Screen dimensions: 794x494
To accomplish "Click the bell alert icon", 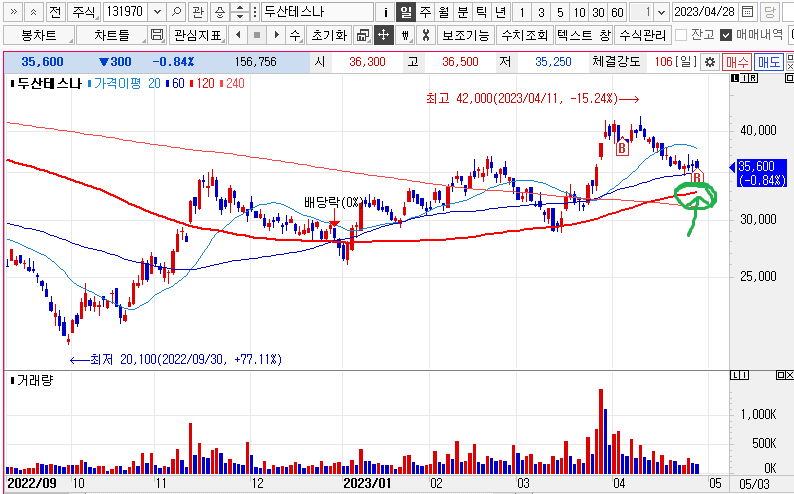I will [219, 12].
